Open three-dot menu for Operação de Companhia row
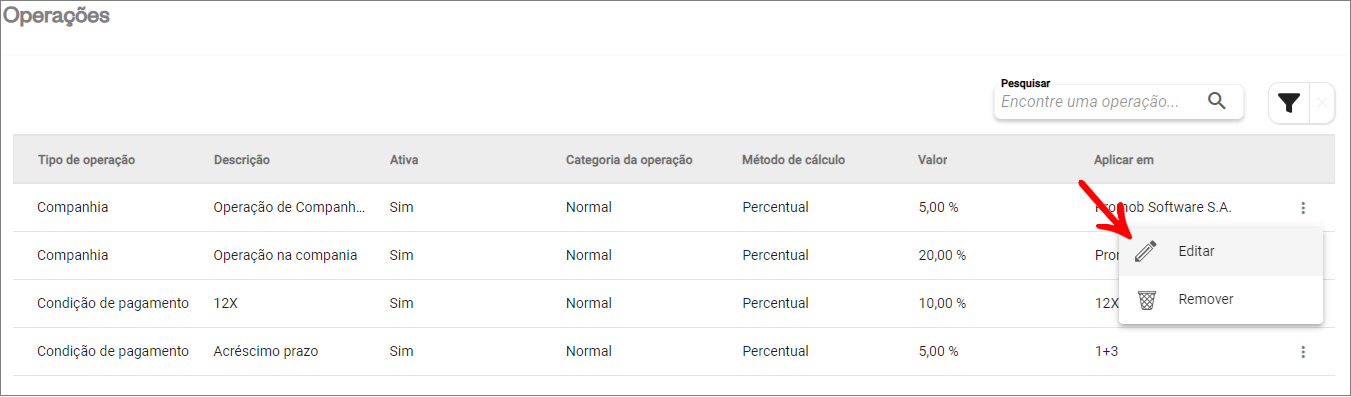This screenshot has height=397, width=1351. 1303,208
